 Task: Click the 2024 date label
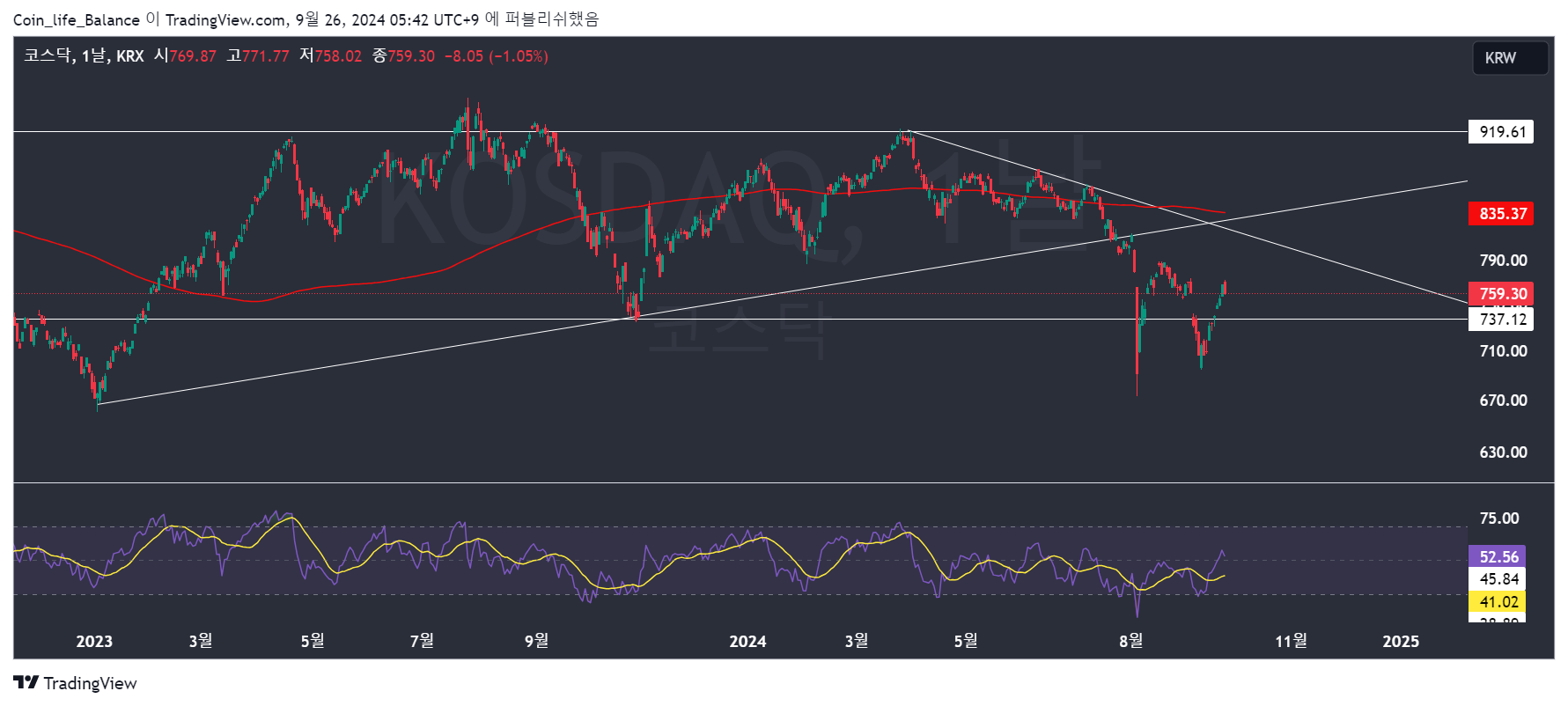(x=747, y=642)
